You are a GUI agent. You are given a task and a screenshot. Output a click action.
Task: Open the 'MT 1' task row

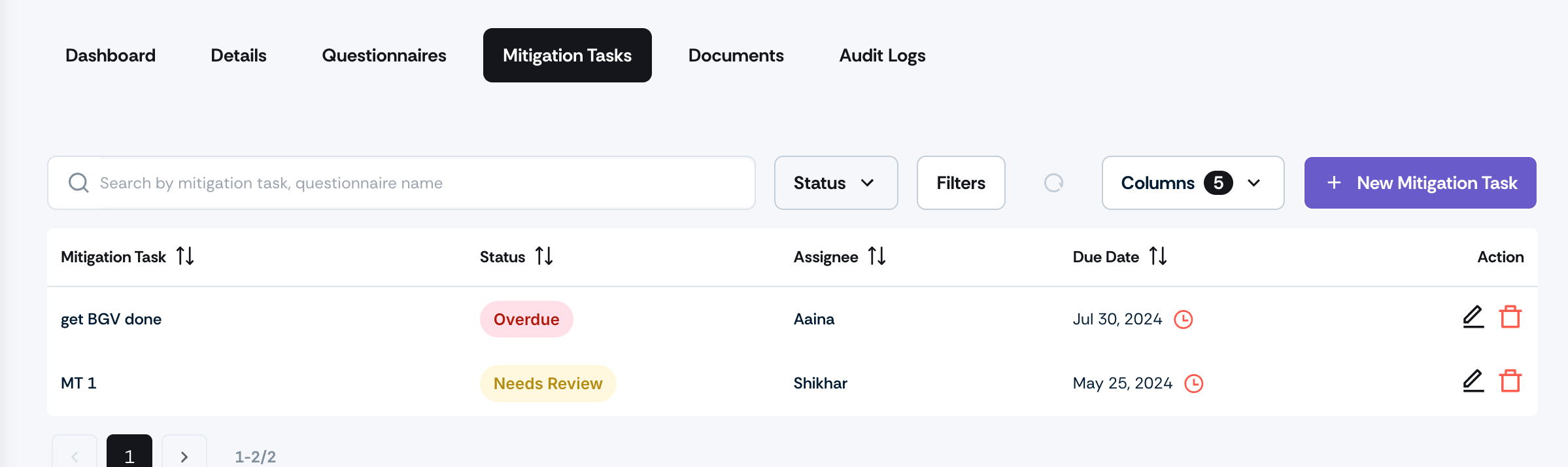point(792,383)
